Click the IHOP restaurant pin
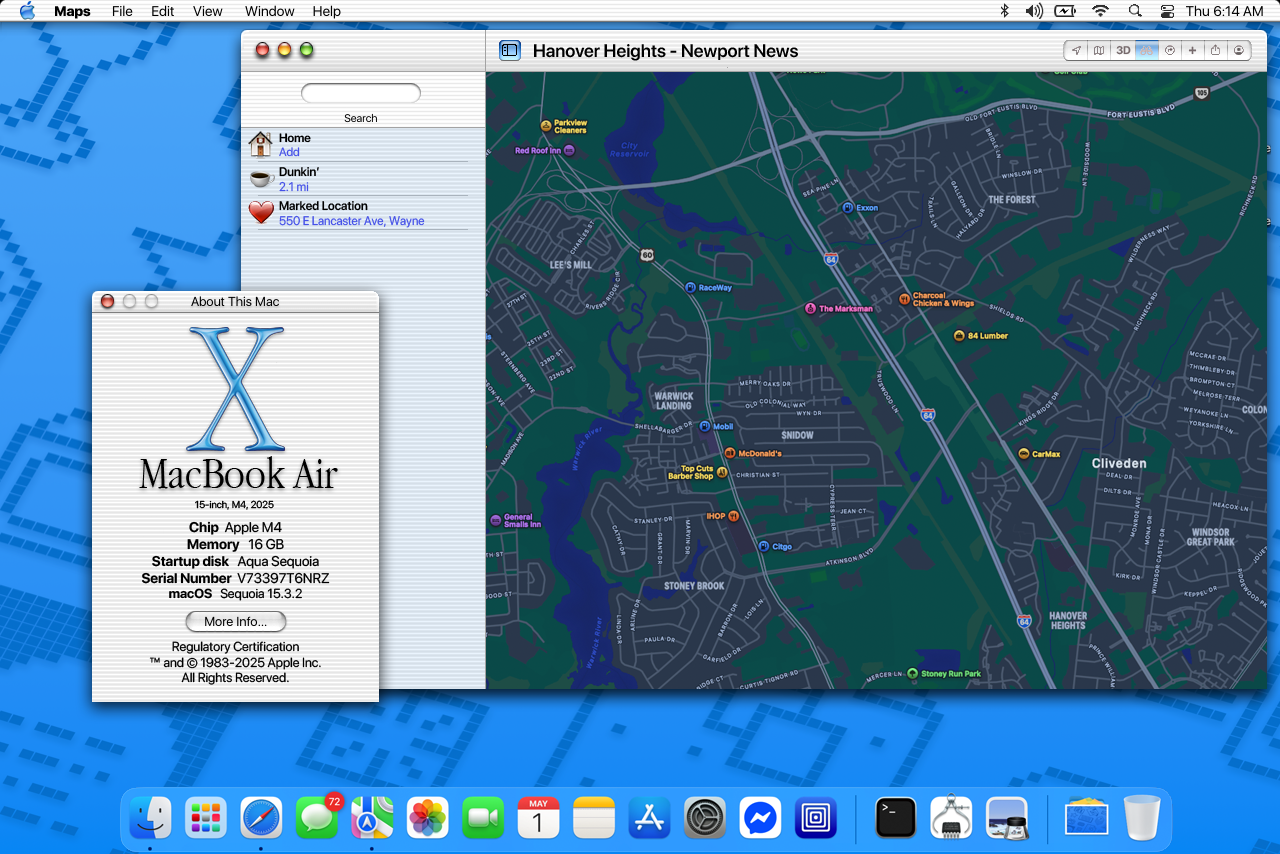Screen dimensions: 1280x854 (734, 516)
